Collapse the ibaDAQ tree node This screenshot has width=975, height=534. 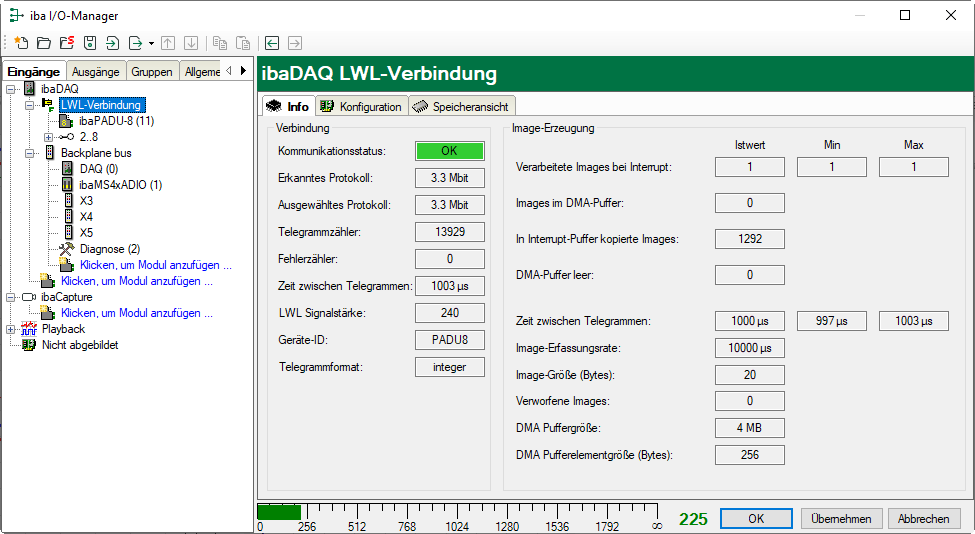11,89
